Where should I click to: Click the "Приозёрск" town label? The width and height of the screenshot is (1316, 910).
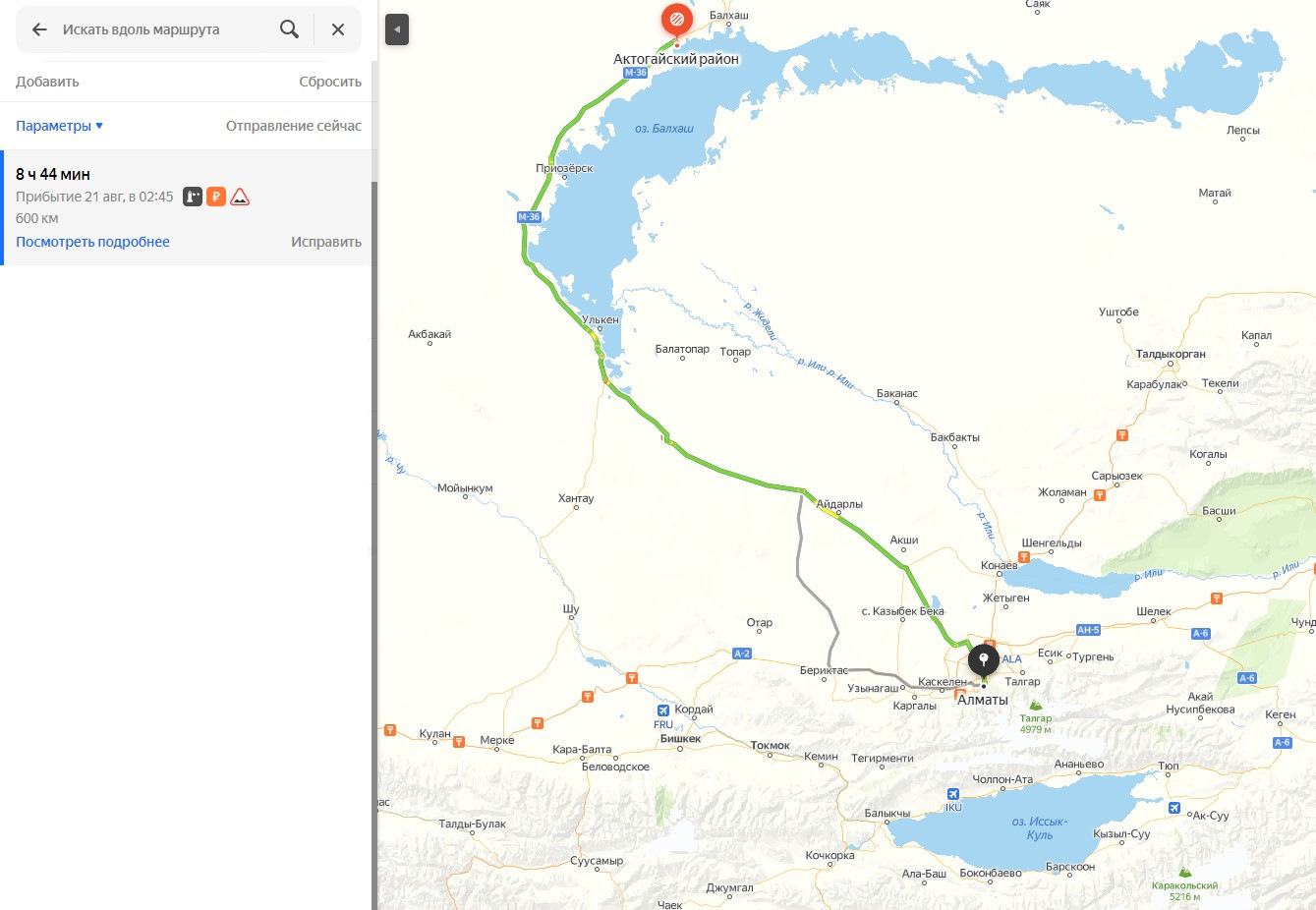564,168
